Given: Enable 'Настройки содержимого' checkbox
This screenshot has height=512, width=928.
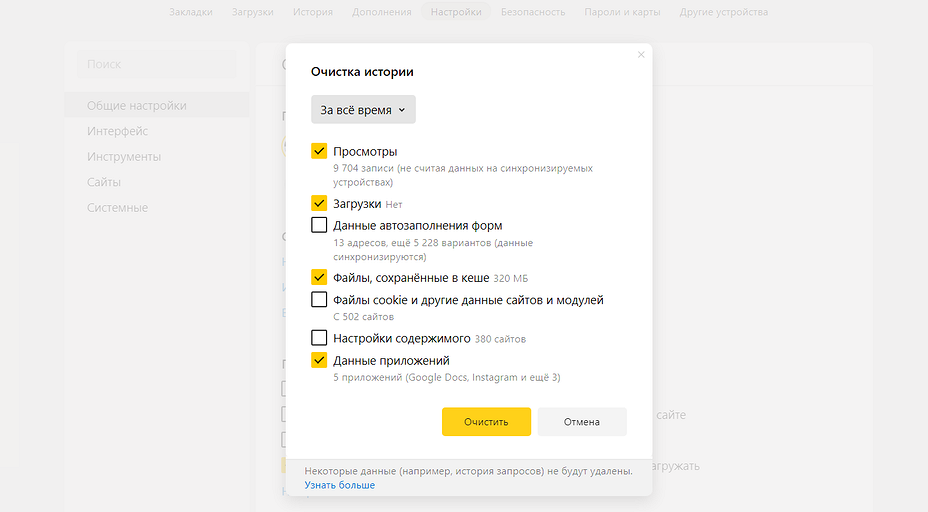Looking at the screenshot, I should 319,338.
